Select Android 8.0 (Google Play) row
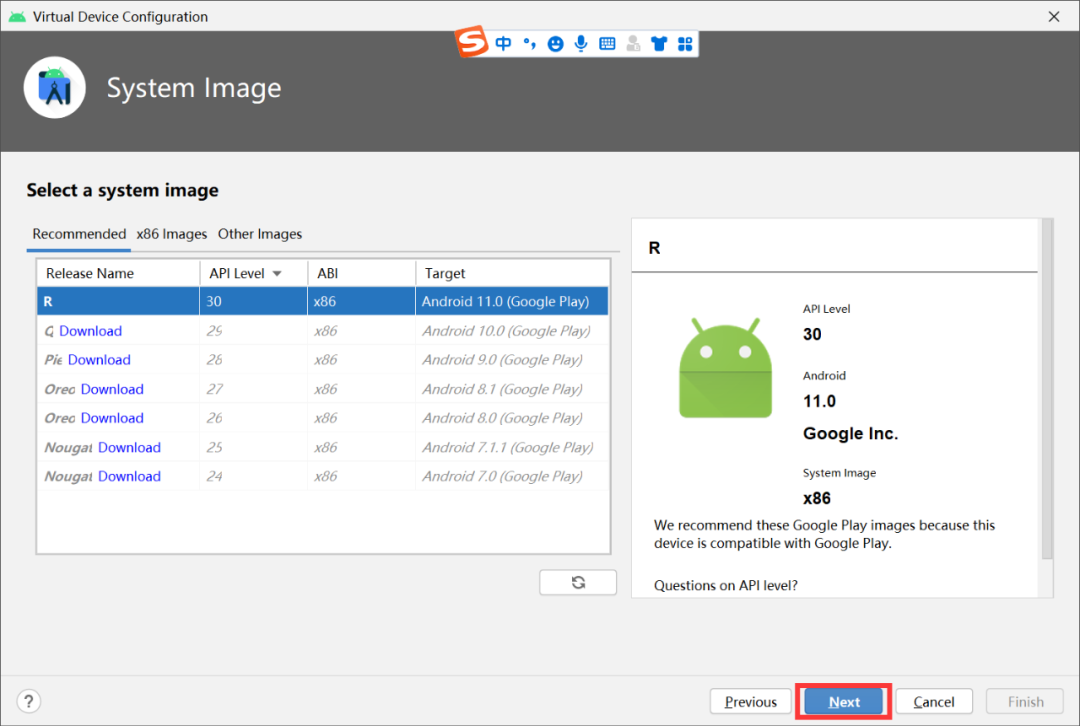Screen dimensions: 1080x726 323,418
